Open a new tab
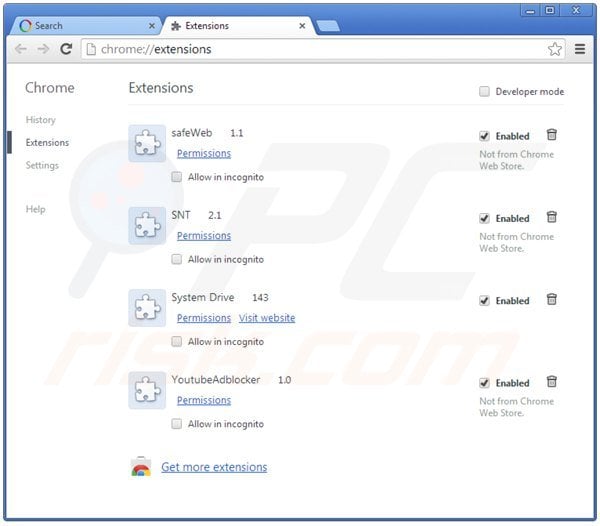This screenshot has height=526, width=600. click(x=328, y=26)
